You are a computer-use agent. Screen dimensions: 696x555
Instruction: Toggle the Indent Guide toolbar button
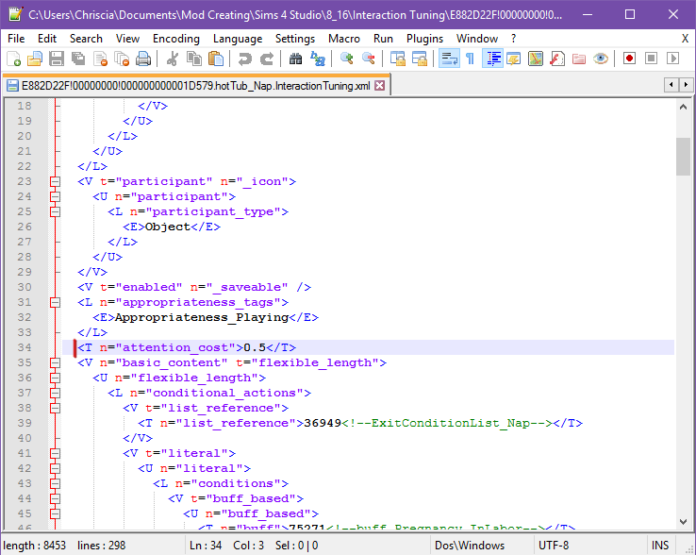pos(492,59)
